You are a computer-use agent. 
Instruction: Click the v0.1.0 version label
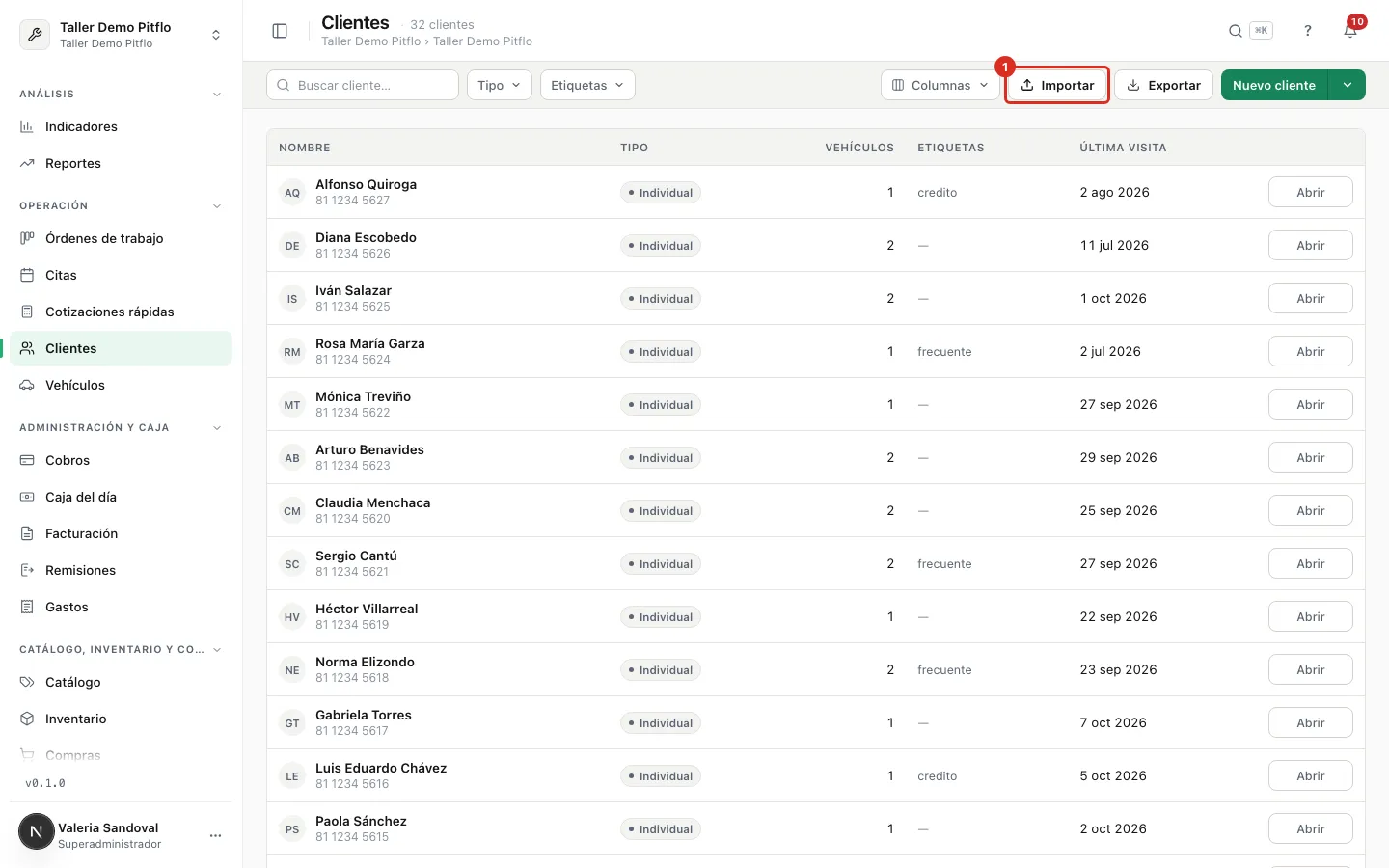pyautogui.click(x=45, y=783)
